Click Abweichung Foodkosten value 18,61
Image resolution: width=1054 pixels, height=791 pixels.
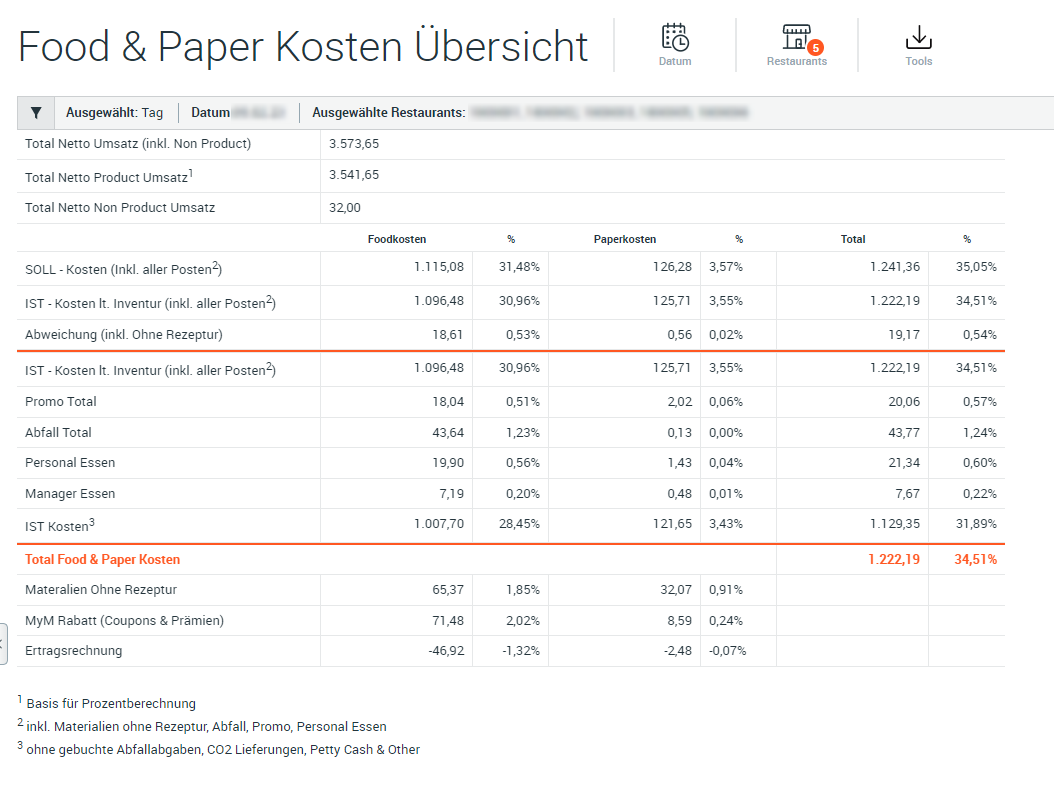tap(448, 335)
